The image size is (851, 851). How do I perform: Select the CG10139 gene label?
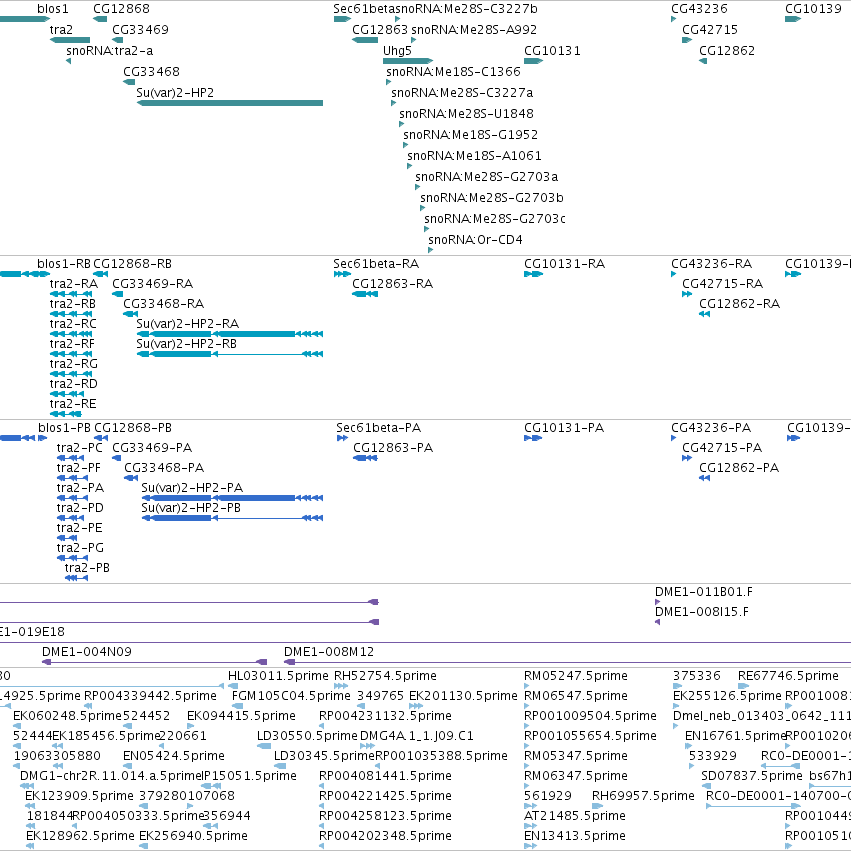[x=813, y=9]
